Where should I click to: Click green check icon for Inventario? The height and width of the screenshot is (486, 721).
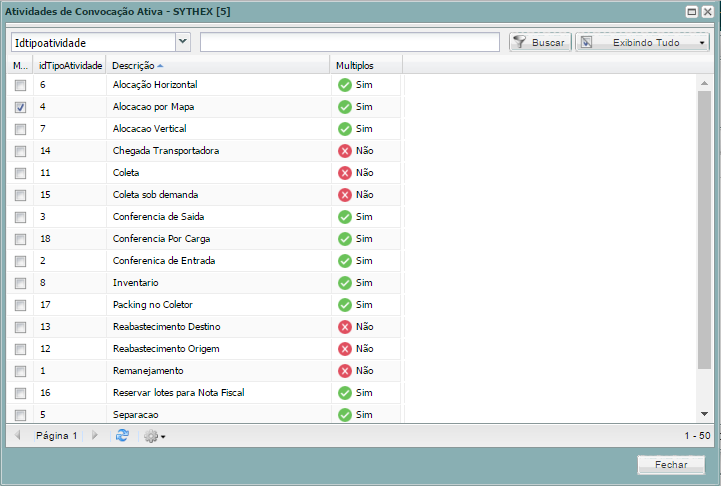point(345,283)
